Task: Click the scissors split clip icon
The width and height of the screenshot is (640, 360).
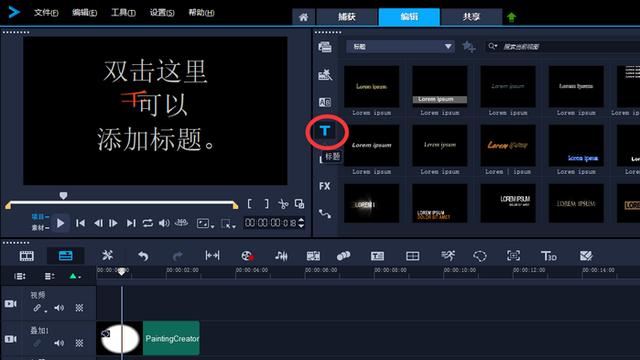Action: (282, 204)
